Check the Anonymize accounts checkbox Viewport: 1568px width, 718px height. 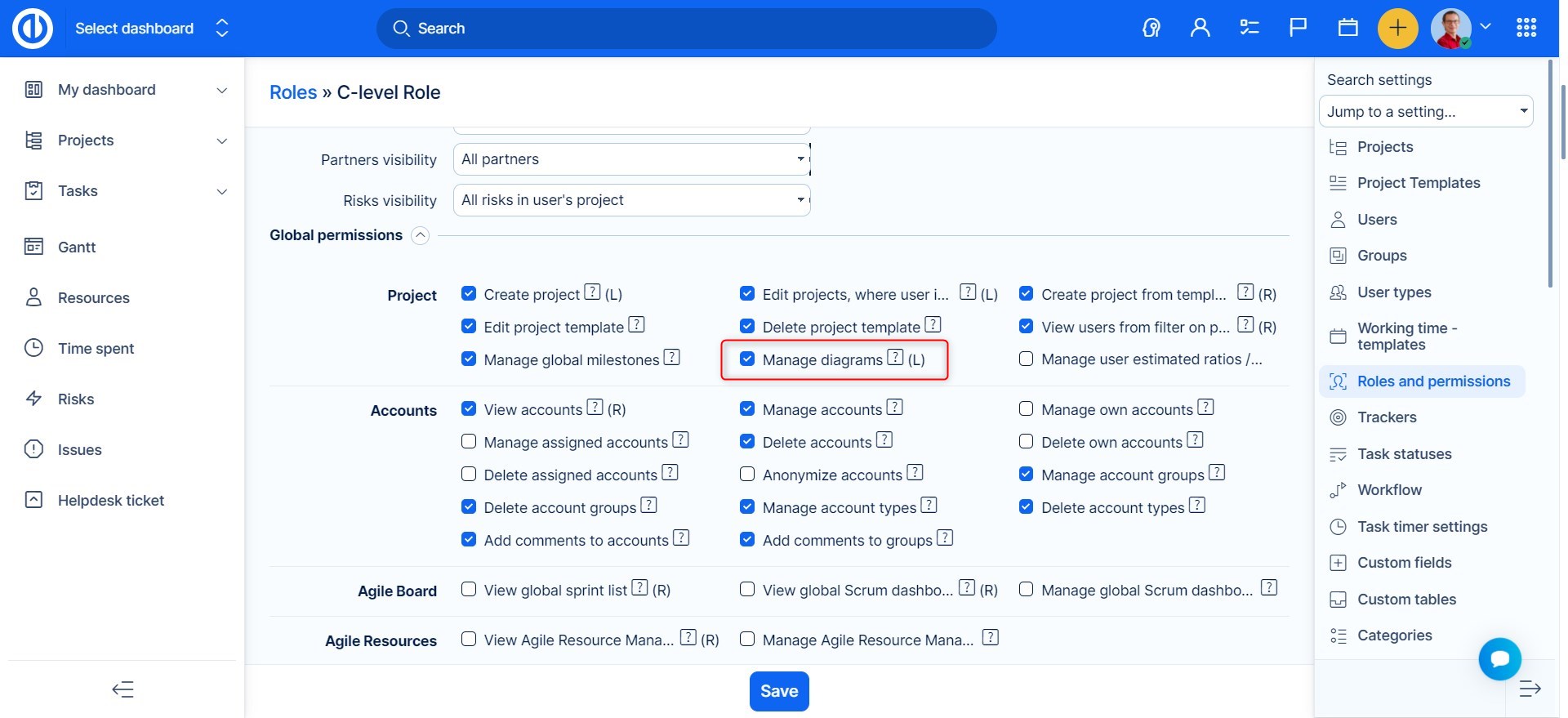pyautogui.click(x=747, y=475)
